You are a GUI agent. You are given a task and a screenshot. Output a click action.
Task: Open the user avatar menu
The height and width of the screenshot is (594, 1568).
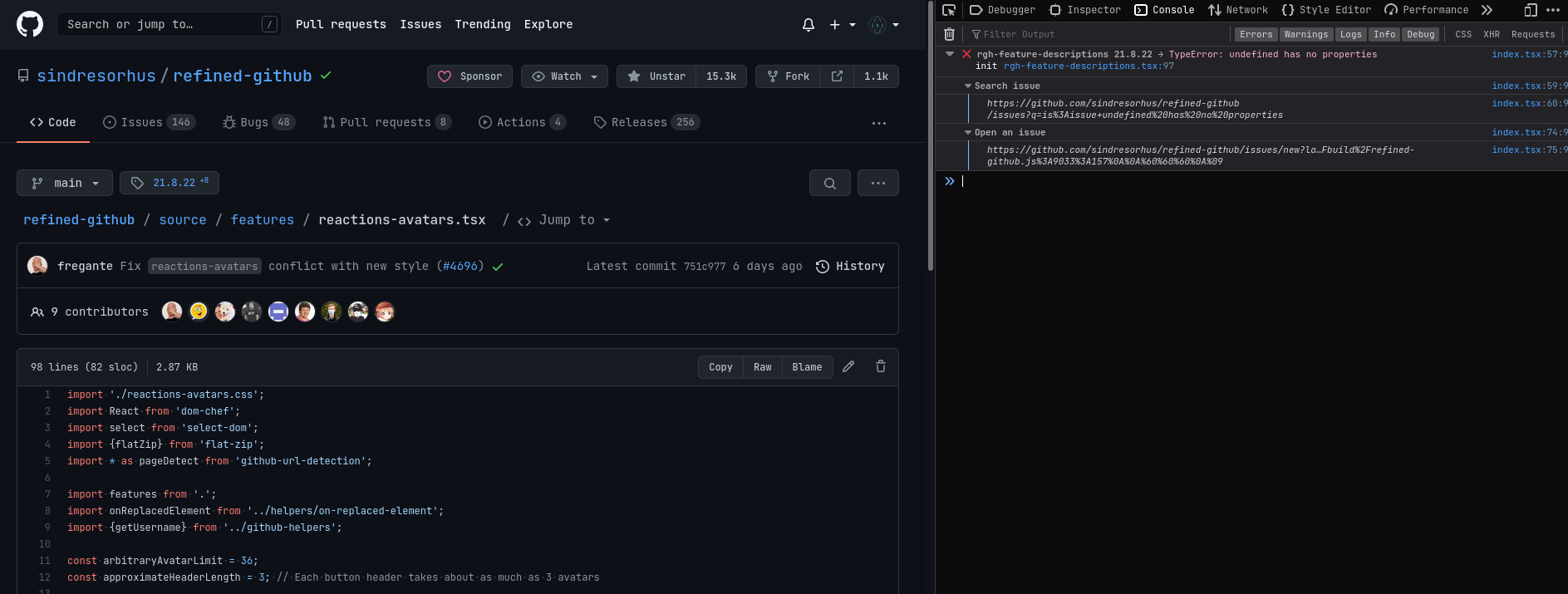click(x=883, y=25)
